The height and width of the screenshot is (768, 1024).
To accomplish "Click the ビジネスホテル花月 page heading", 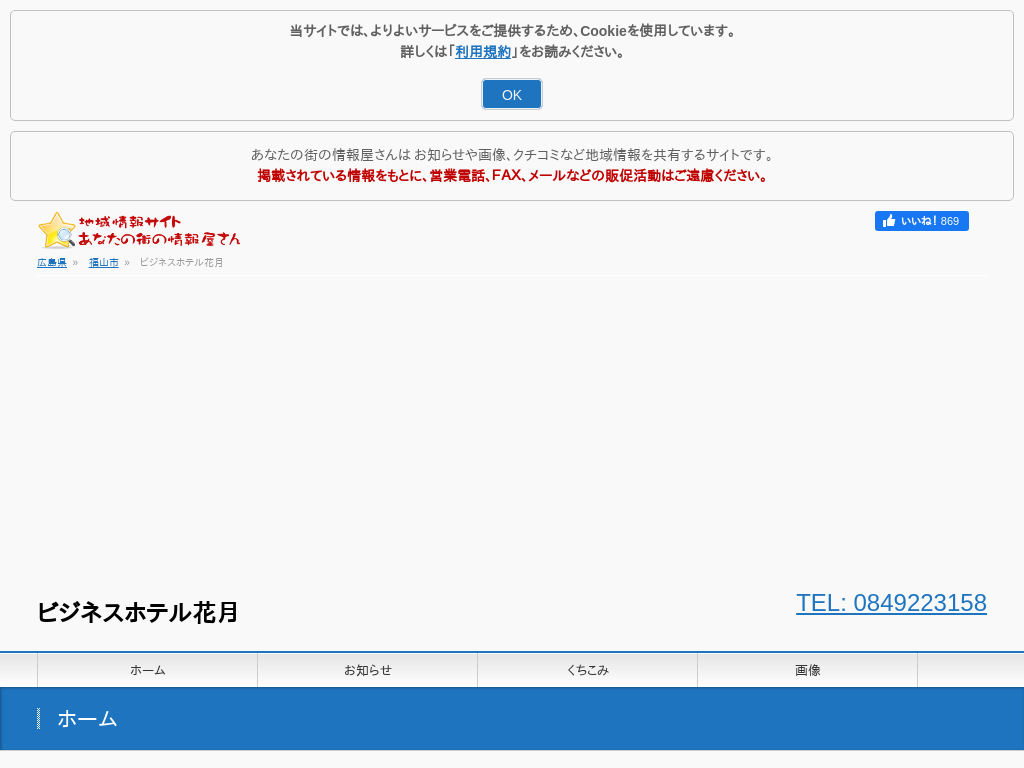I will point(137,613).
